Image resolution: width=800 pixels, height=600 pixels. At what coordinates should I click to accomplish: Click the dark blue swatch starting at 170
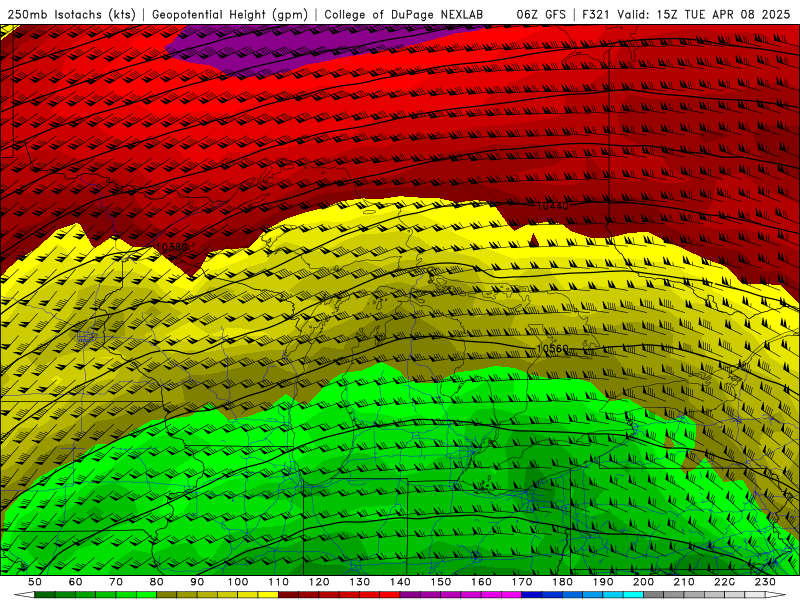click(x=532, y=595)
